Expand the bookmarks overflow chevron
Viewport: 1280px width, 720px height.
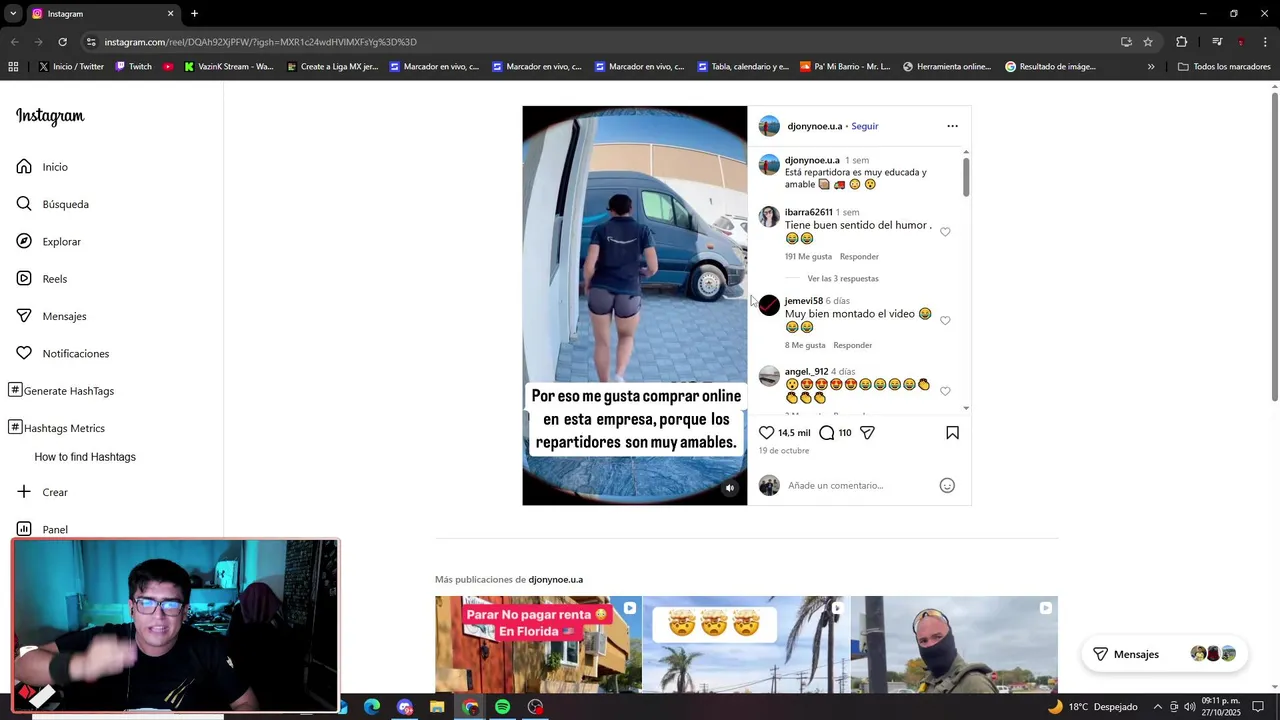[x=1151, y=67]
